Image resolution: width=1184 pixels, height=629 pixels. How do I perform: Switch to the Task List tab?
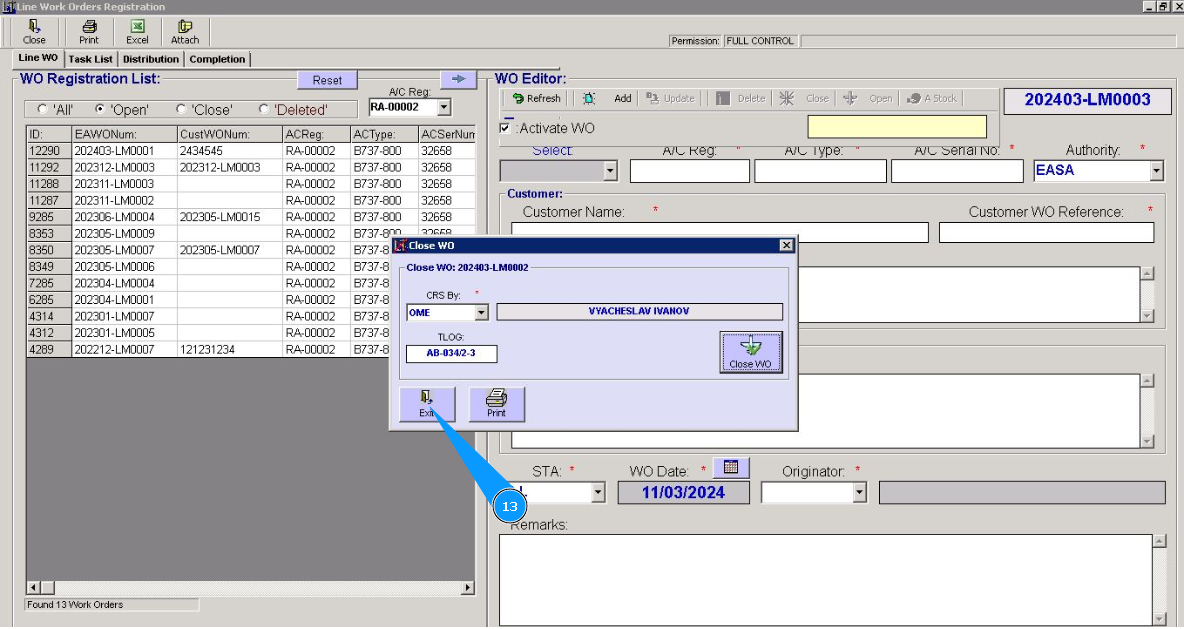[x=91, y=59]
